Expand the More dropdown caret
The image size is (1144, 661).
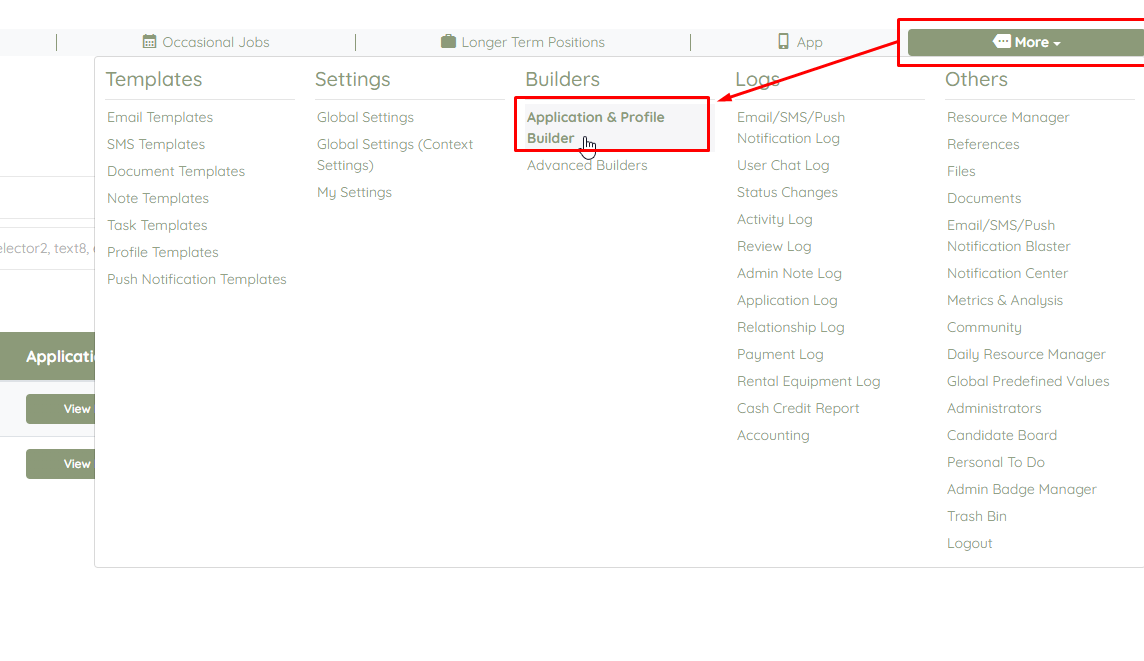pos(1056,43)
